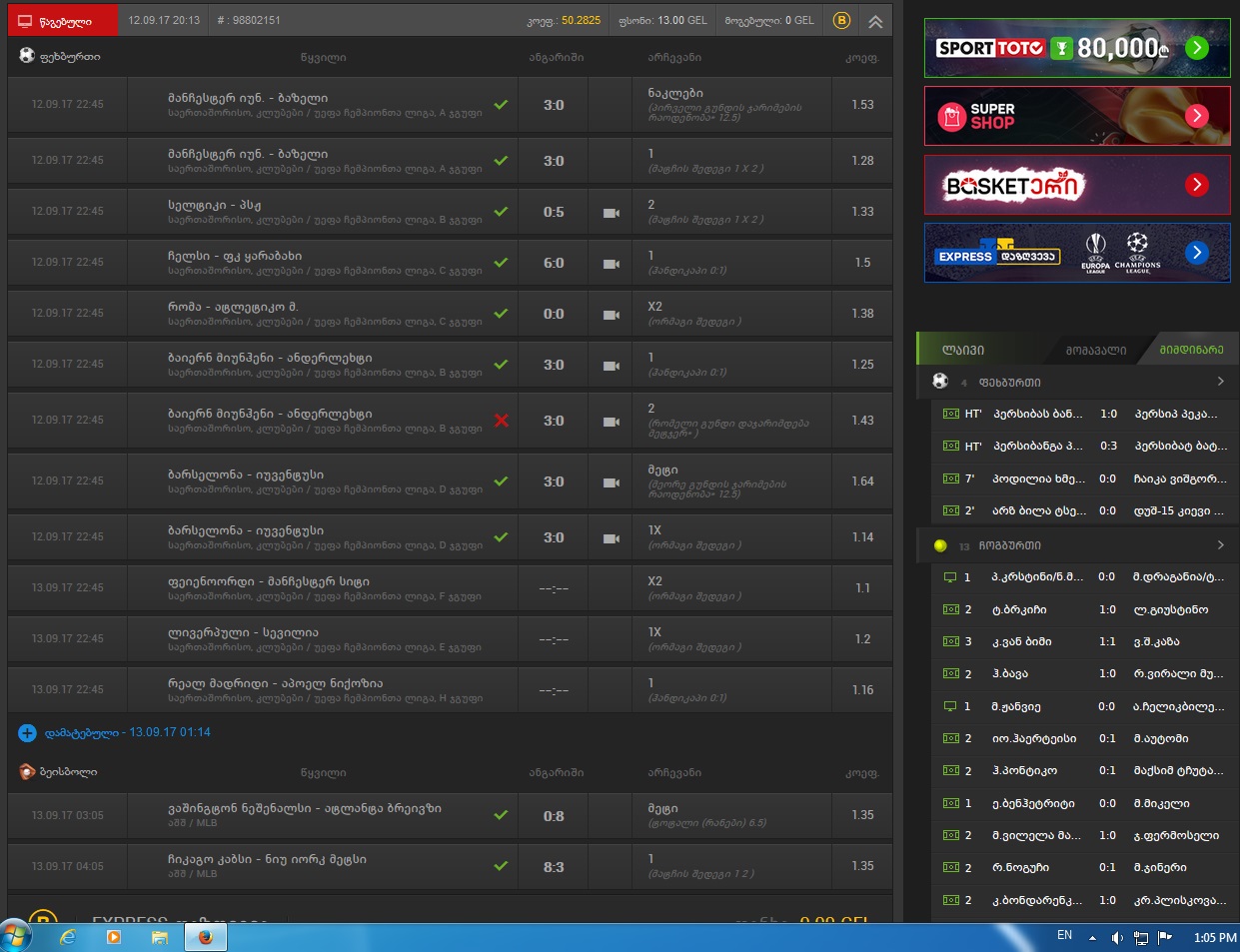Expand the live 'ჩოგბურთი' section arrow
This screenshot has width=1240, height=952.
pos(1220,545)
